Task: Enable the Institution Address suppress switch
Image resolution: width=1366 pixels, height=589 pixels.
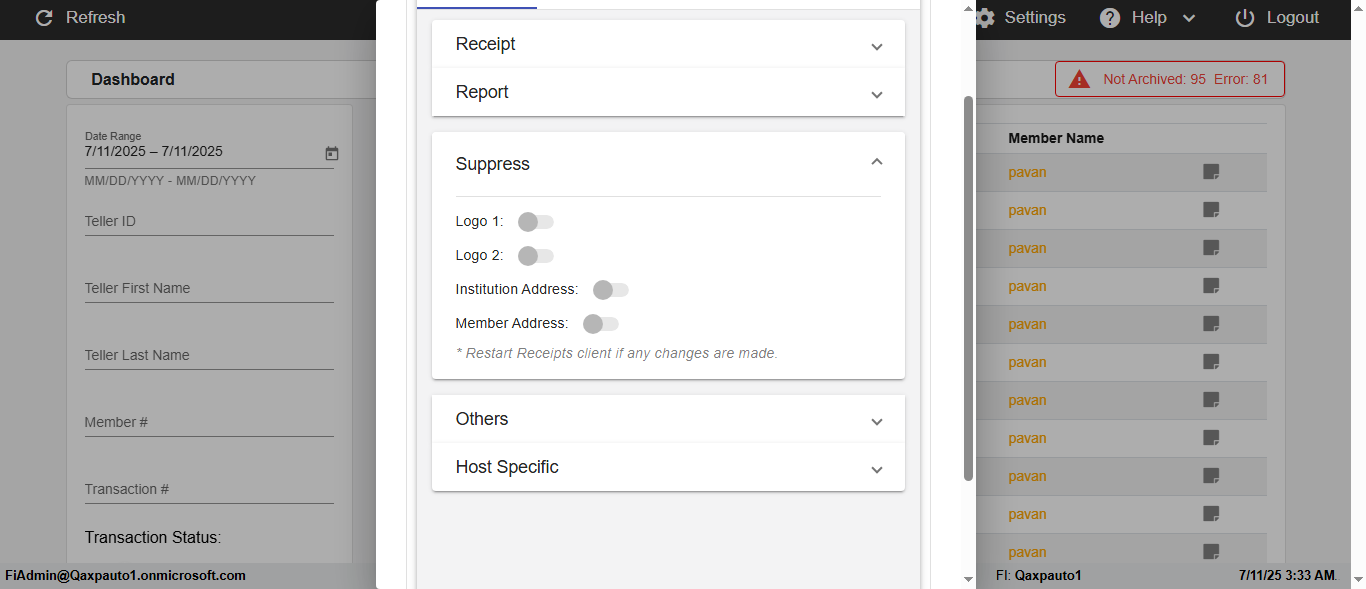Action: (610, 290)
